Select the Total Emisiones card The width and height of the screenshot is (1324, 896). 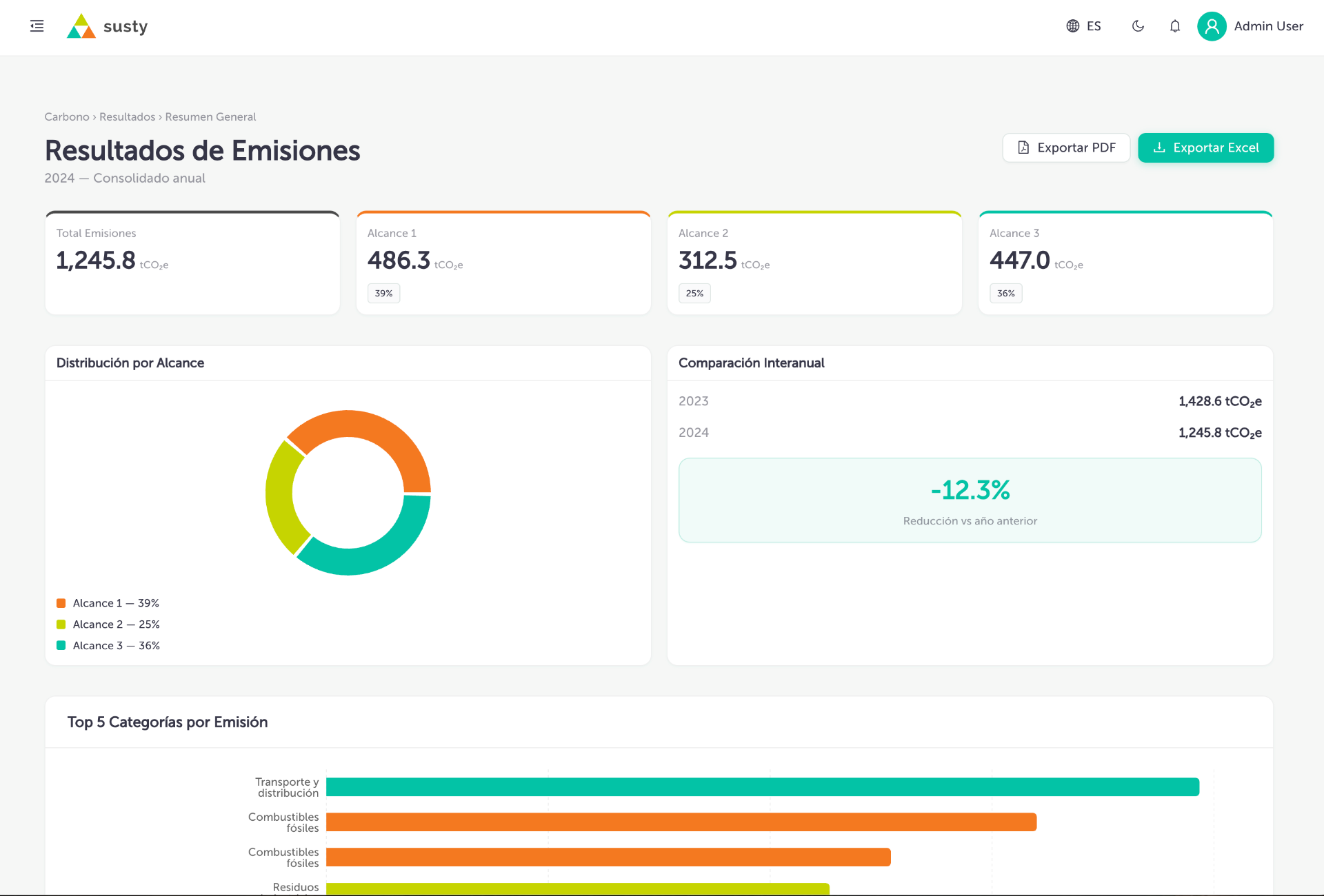[192, 263]
